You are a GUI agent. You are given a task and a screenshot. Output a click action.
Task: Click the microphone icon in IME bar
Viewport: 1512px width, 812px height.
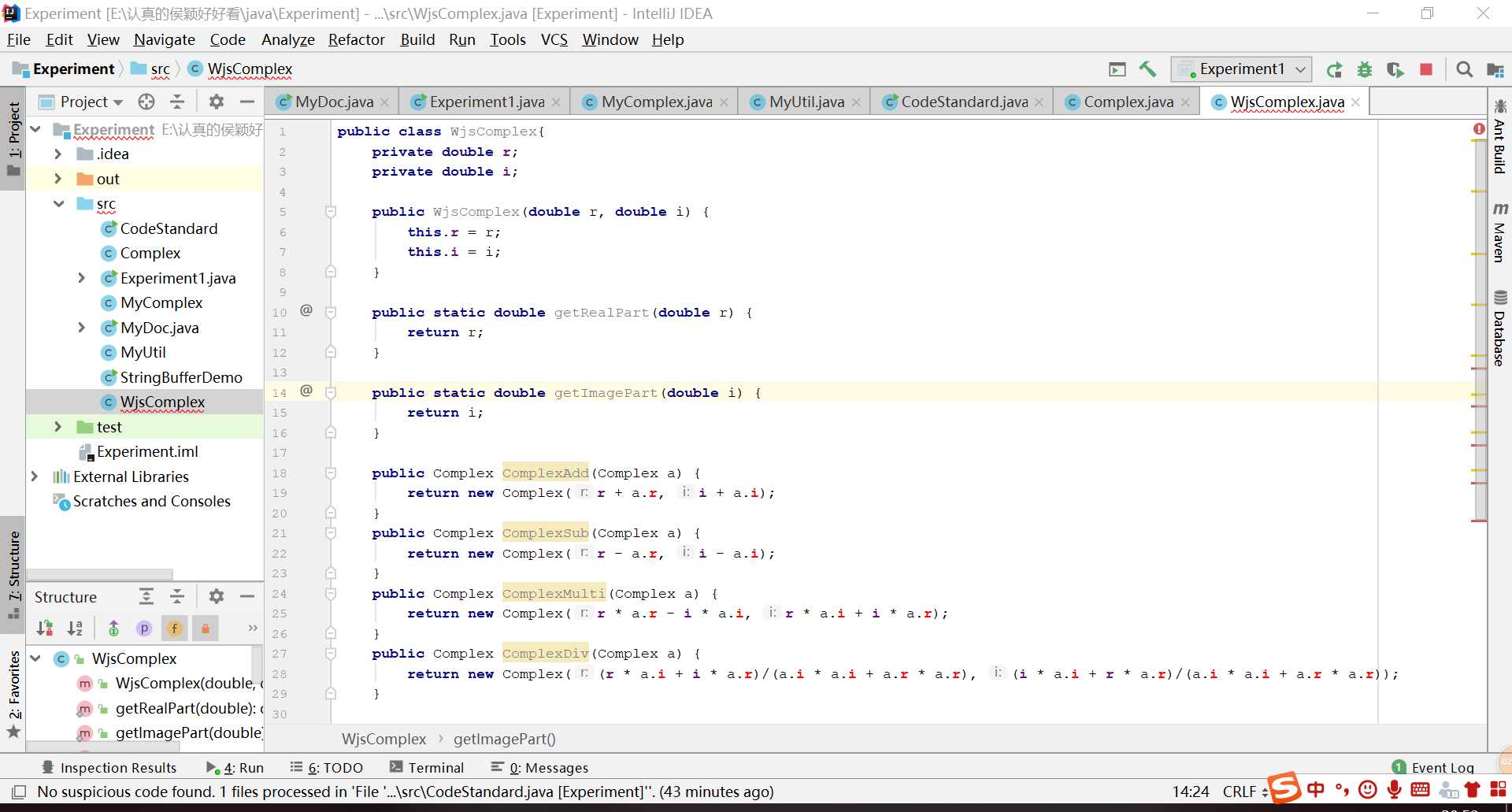[x=1395, y=789]
